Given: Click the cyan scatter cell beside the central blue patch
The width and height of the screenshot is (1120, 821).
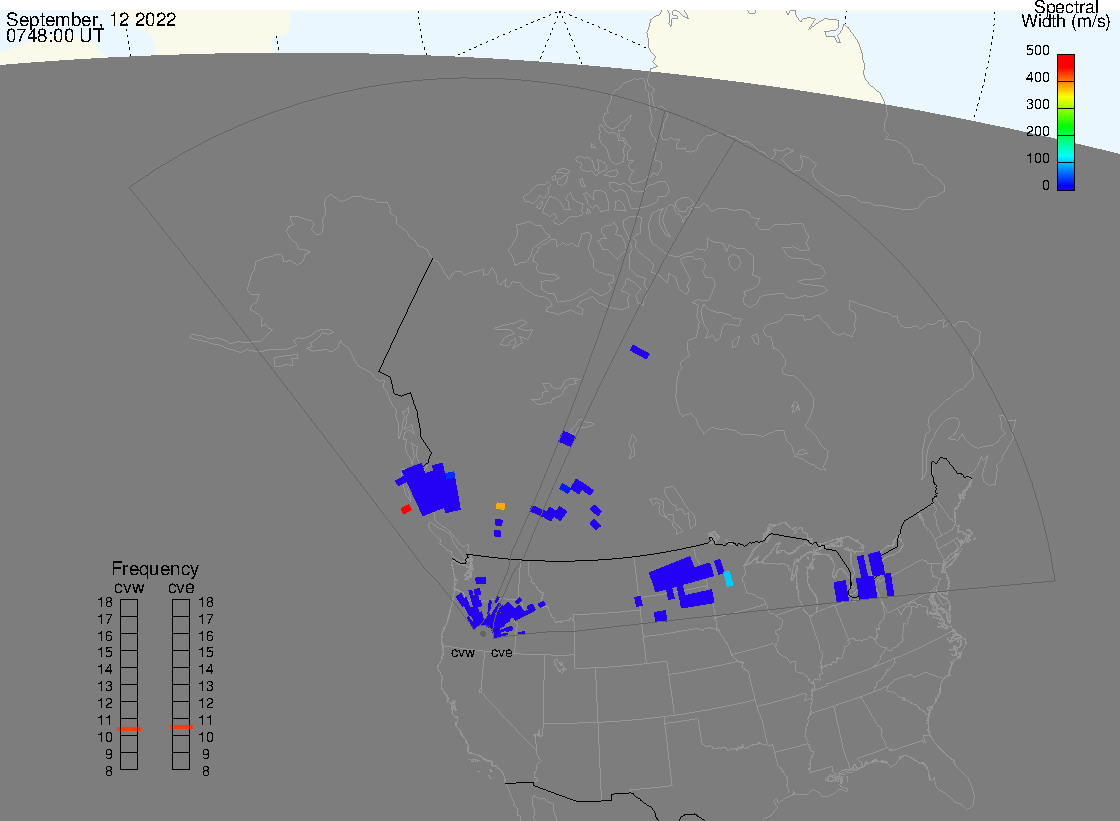Looking at the screenshot, I should (x=728, y=579).
